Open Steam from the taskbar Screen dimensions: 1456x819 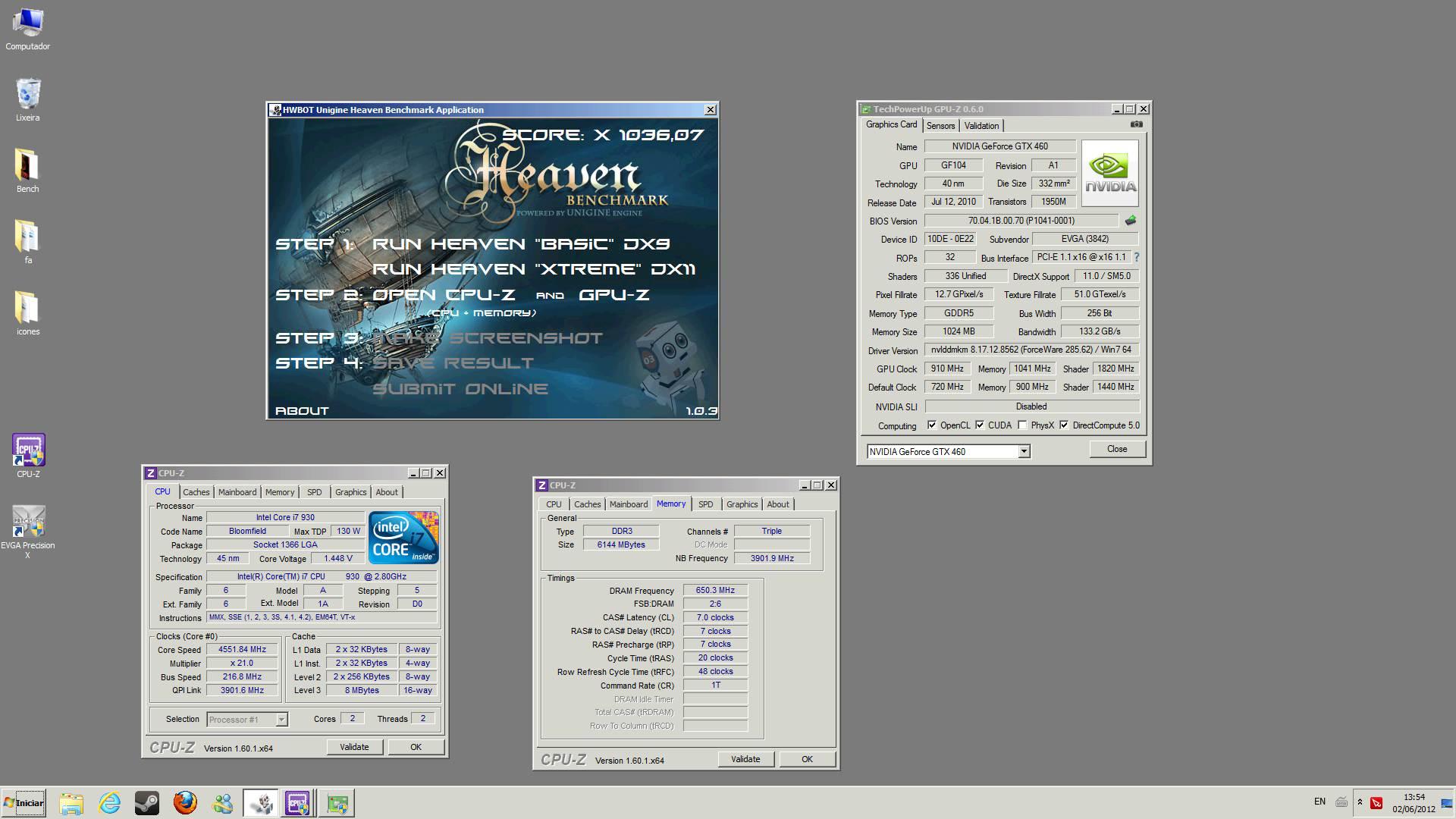point(147,803)
